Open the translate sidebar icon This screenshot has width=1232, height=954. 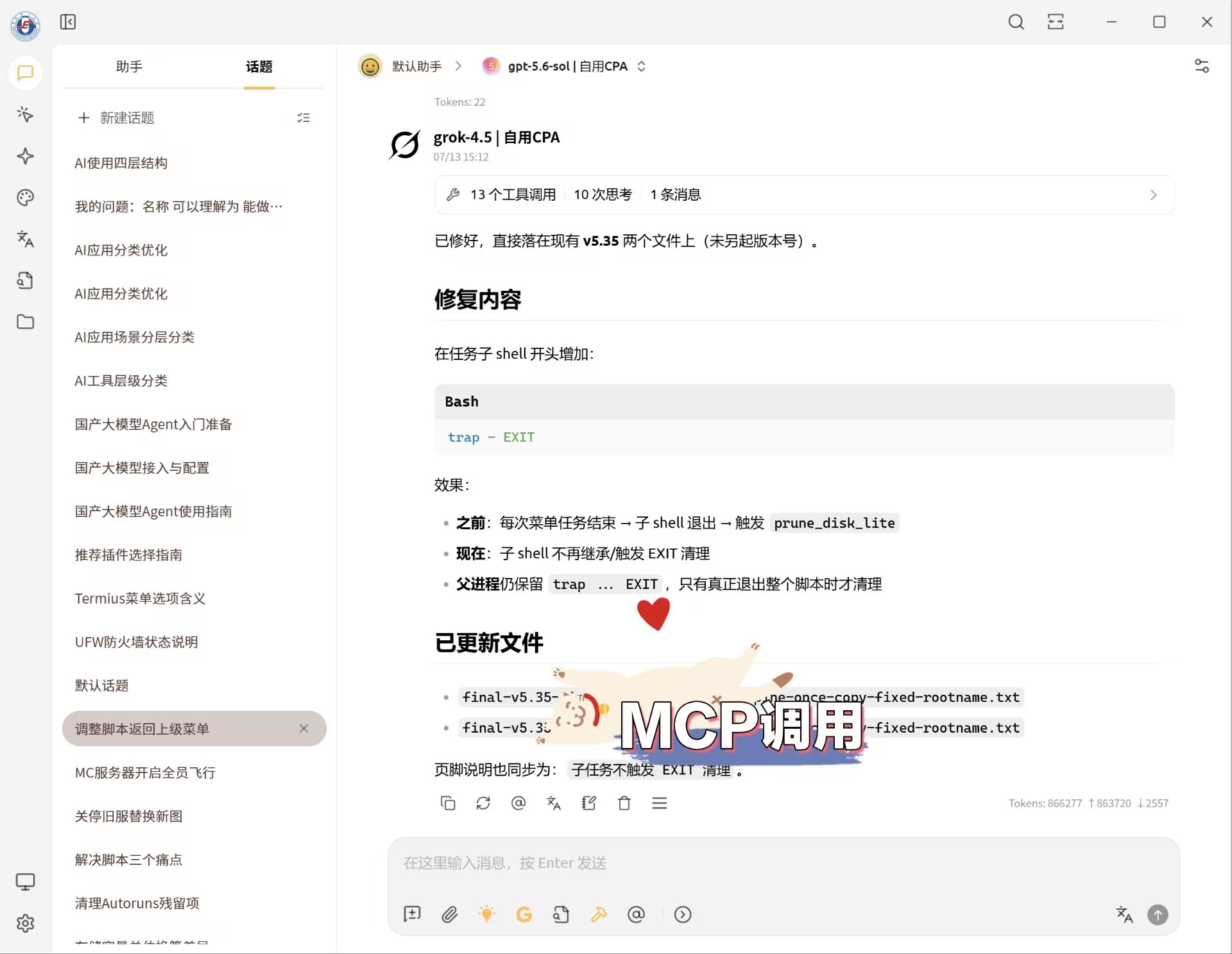click(25, 239)
